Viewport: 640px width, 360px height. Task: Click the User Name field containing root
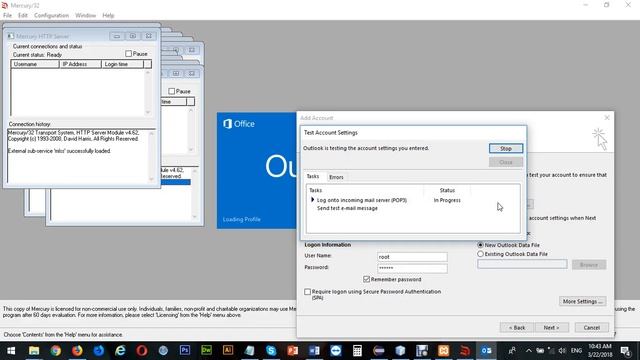pos(412,257)
